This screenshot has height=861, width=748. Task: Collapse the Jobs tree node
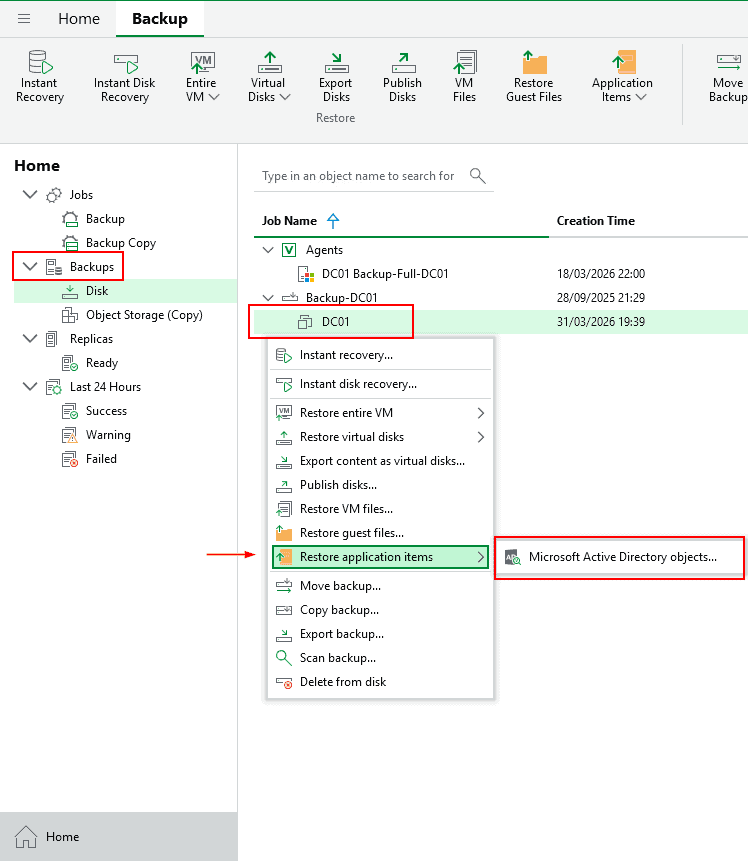29,195
